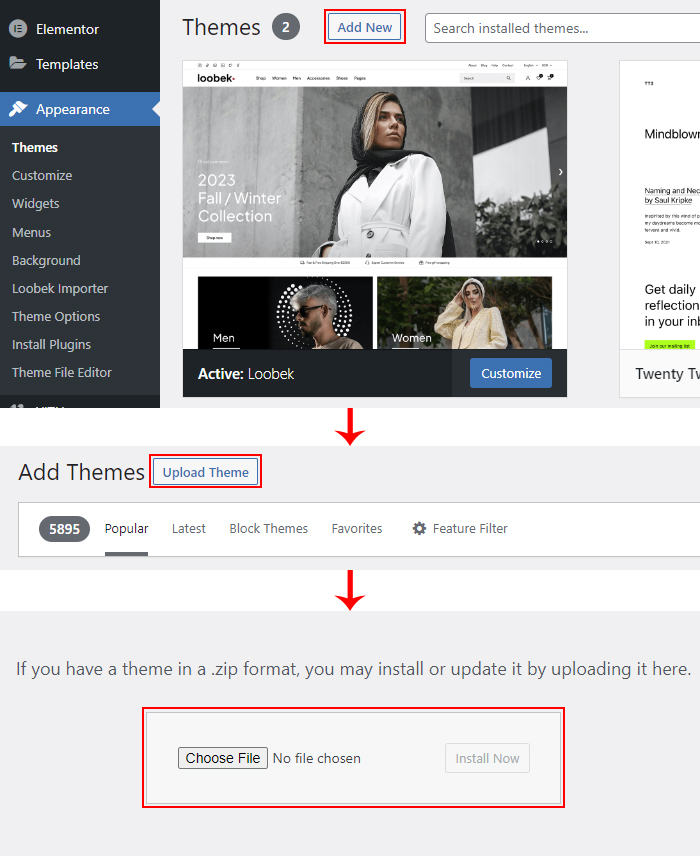Click the Elementor icon in sidebar
This screenshot has height=856, width=700.
coord(18,28)
